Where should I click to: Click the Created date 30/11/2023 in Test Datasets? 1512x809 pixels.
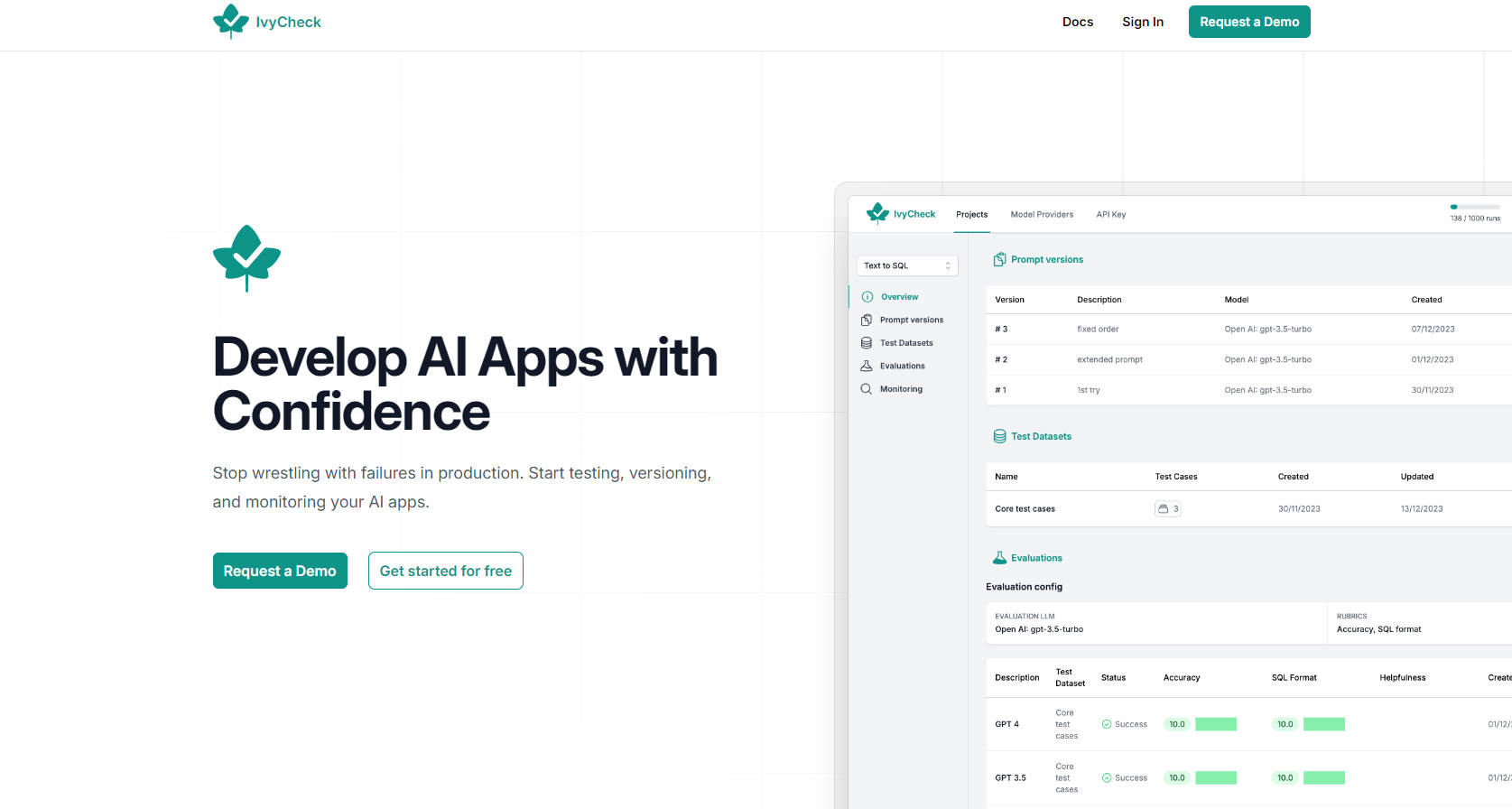coord(1299,509)
